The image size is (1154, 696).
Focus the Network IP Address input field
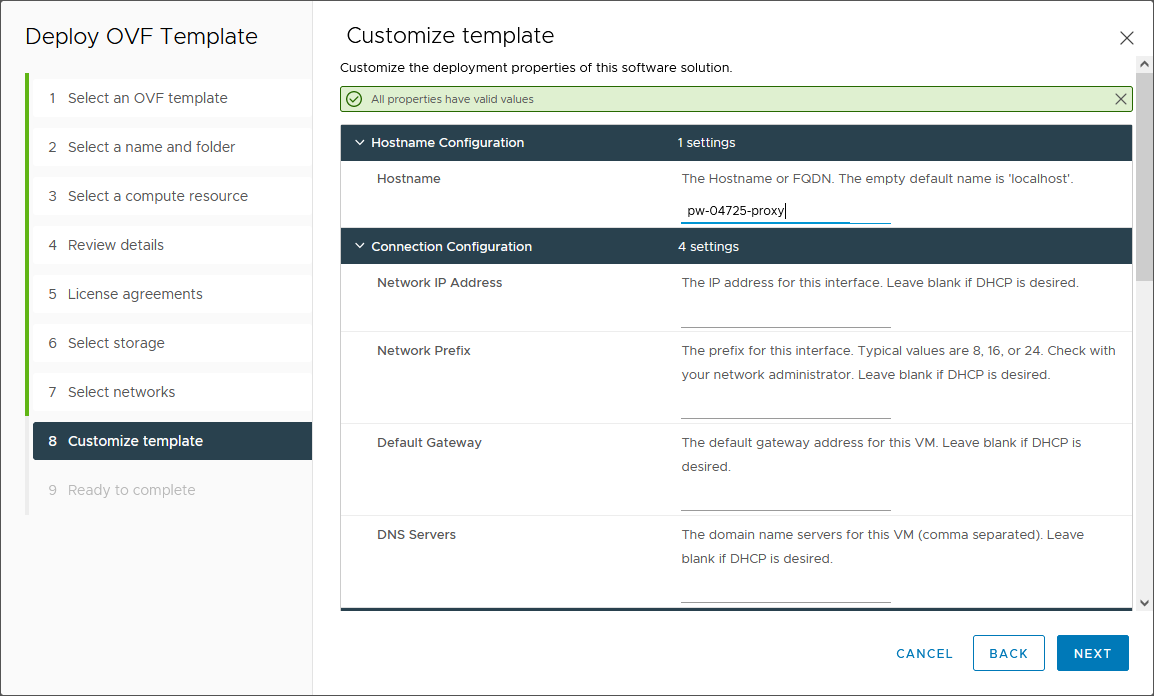(785, 315)
